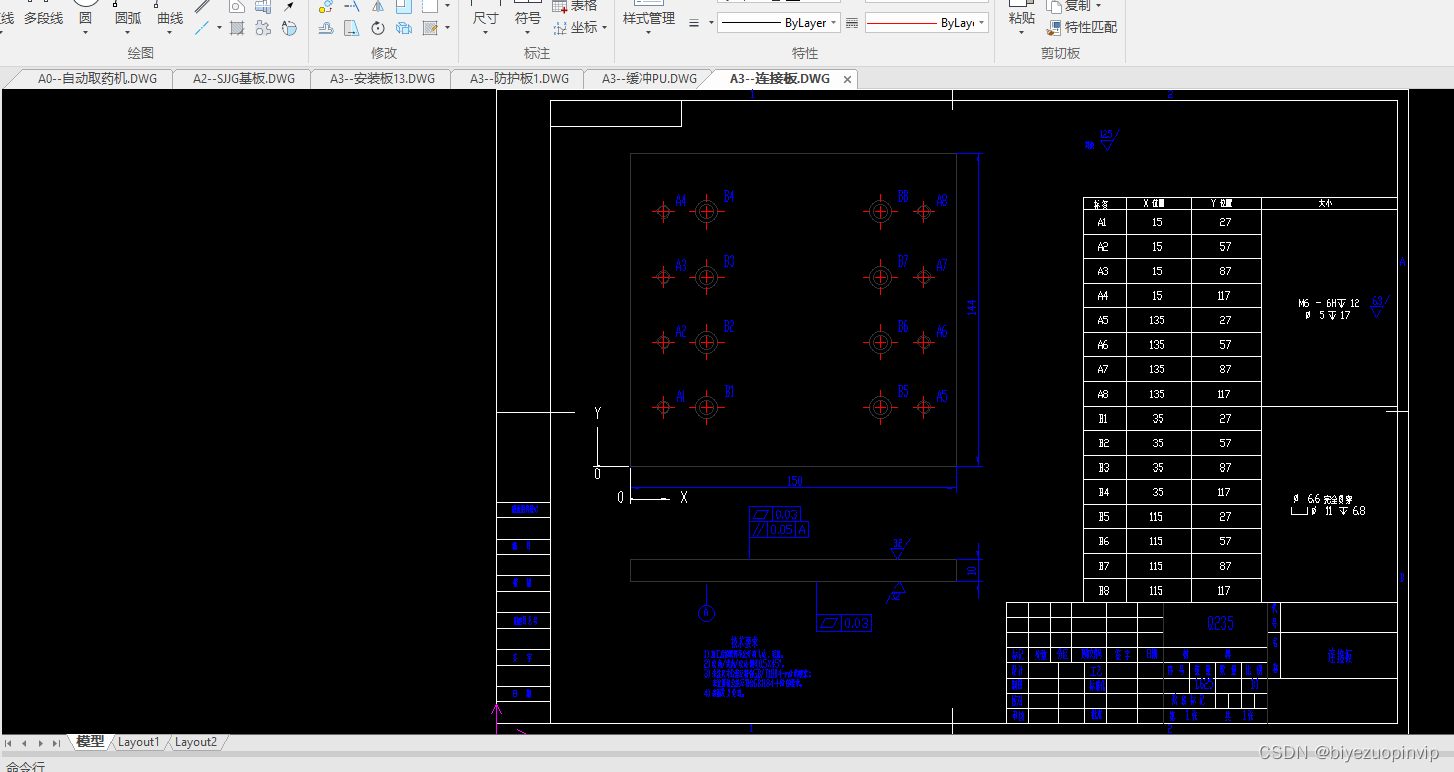
Task: Expand the 圆 circle tool dropdown
Action: click(85, 33)
